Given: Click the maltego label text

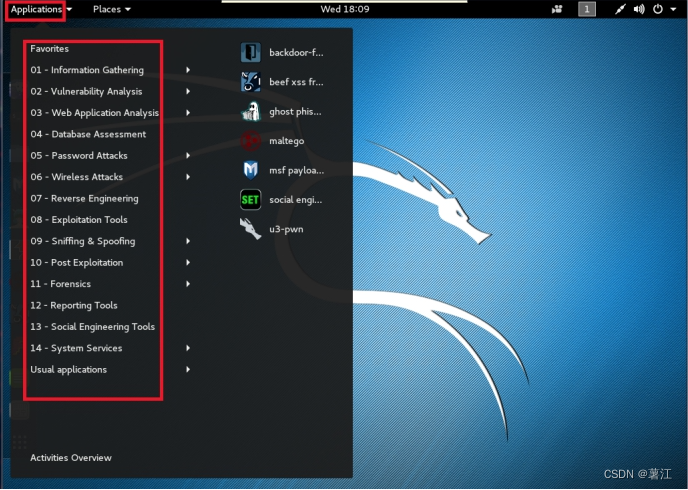Looking at the screenshot, I should point(287,141).
